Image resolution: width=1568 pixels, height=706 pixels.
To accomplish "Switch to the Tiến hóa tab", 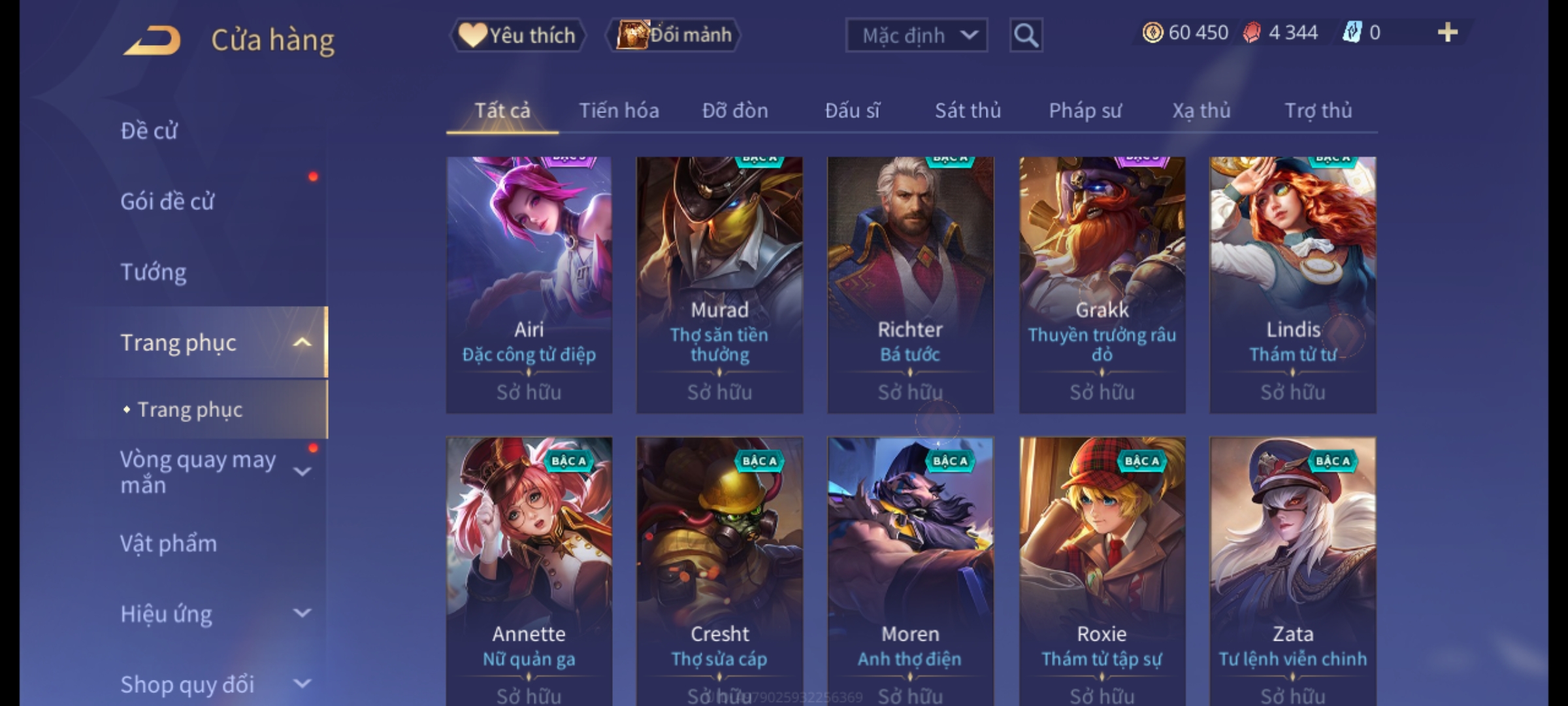I will (x=619, y=110).
